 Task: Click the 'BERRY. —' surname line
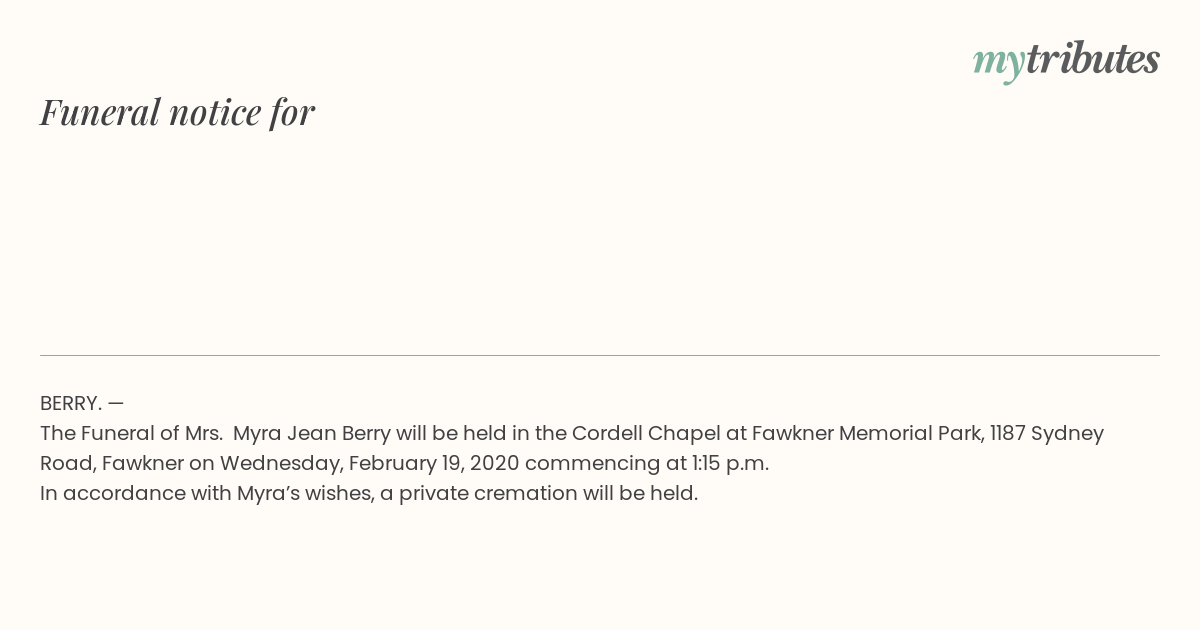coord(82,403)
